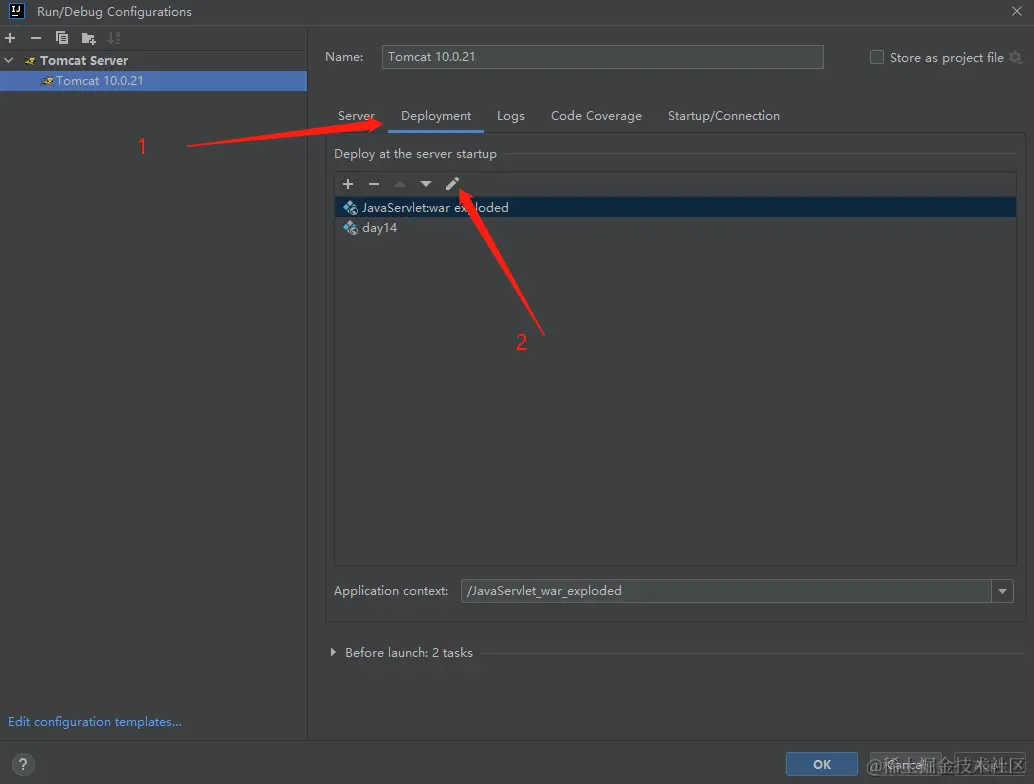
Task: Select the Tomcat Server group row
Action: tap(153, 61)
